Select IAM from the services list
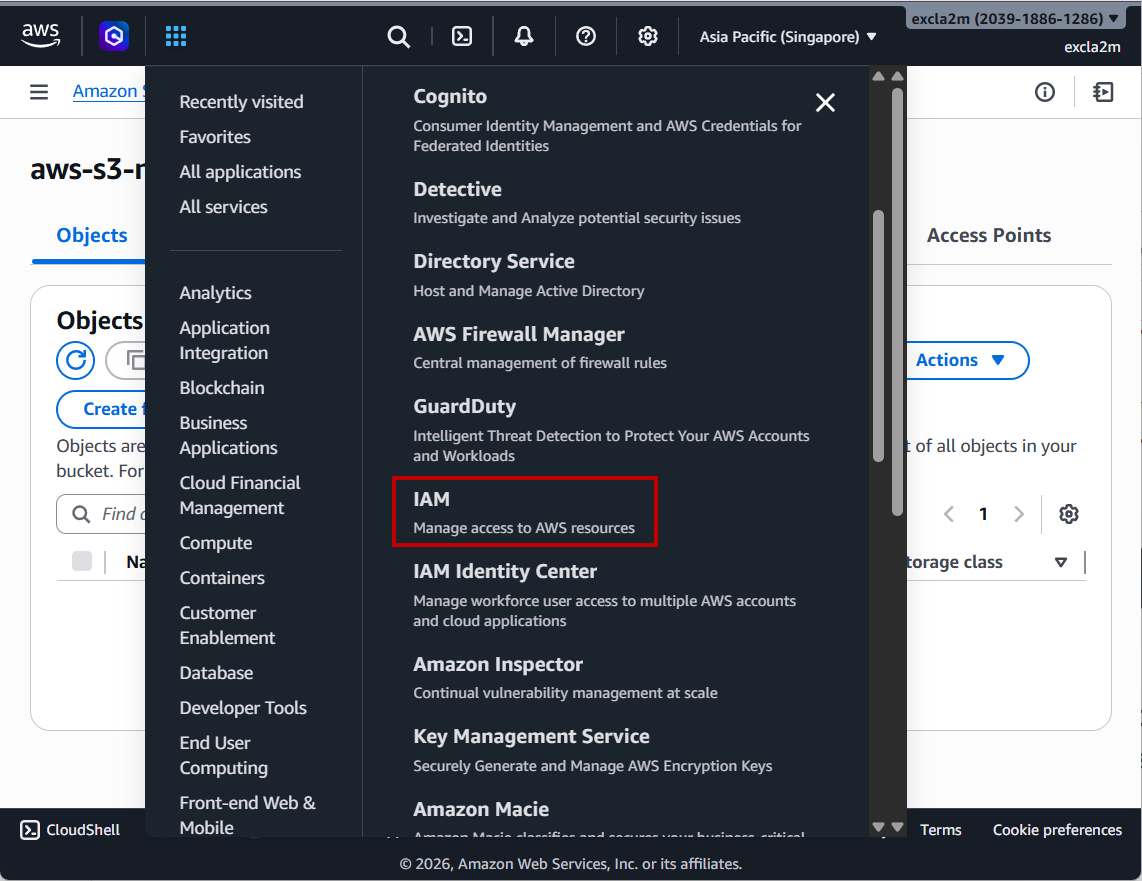The image size is (1142, 881). click(524, 512)
